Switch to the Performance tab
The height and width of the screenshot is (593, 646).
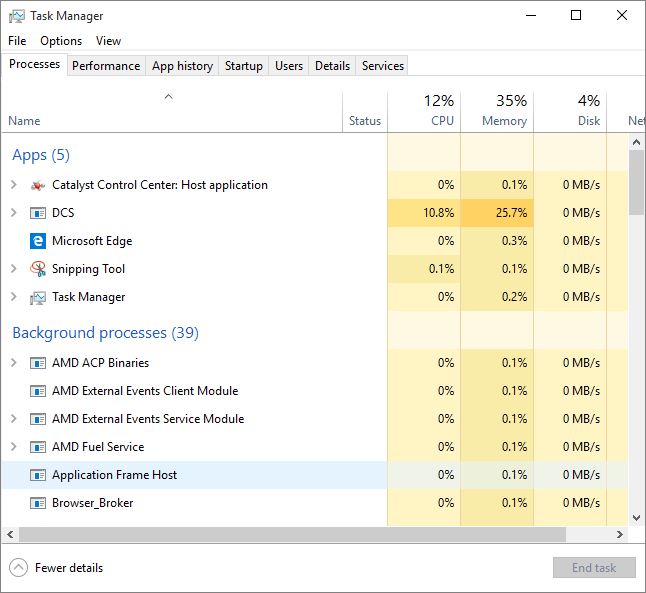(x=106, y=66)
